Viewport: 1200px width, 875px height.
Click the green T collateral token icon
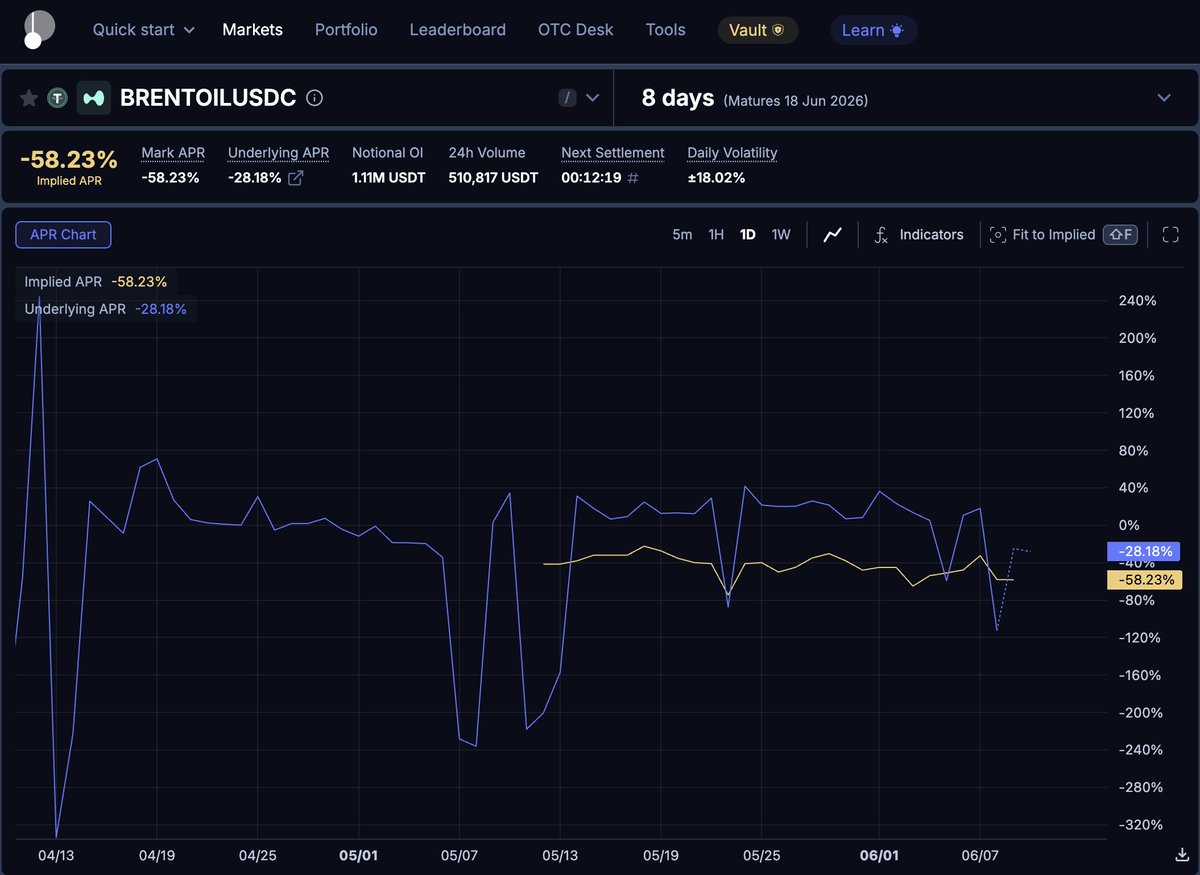click(58, 98)
